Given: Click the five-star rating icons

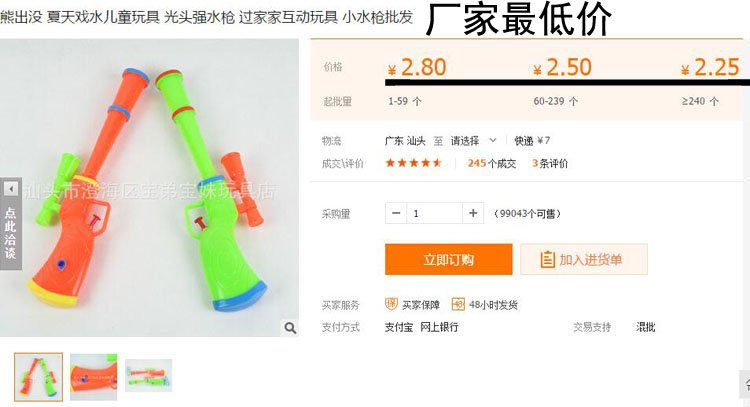Looking at the screenshot, I should 414,163.
